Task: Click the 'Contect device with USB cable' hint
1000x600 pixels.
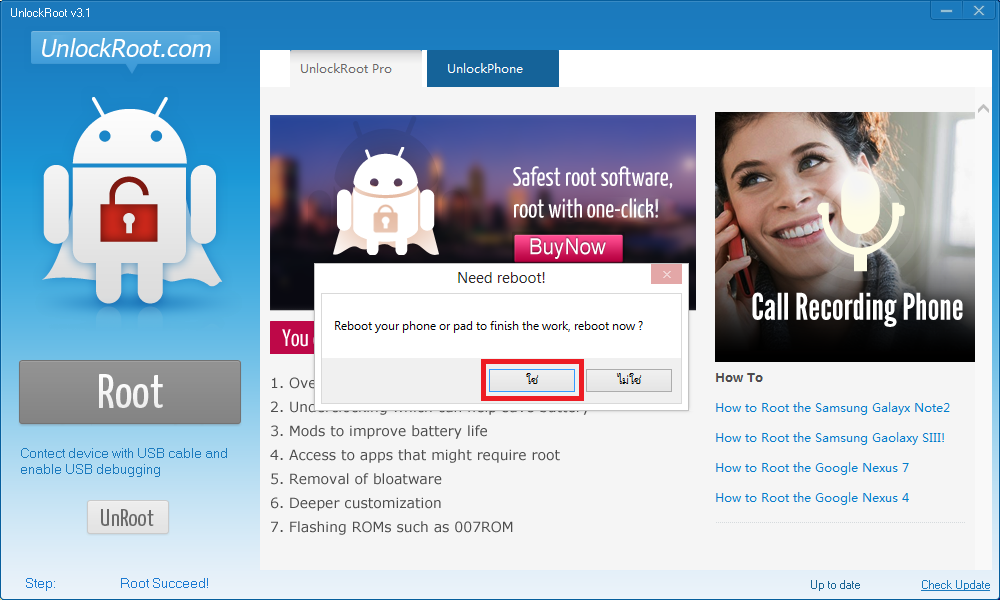Action: 124,461
